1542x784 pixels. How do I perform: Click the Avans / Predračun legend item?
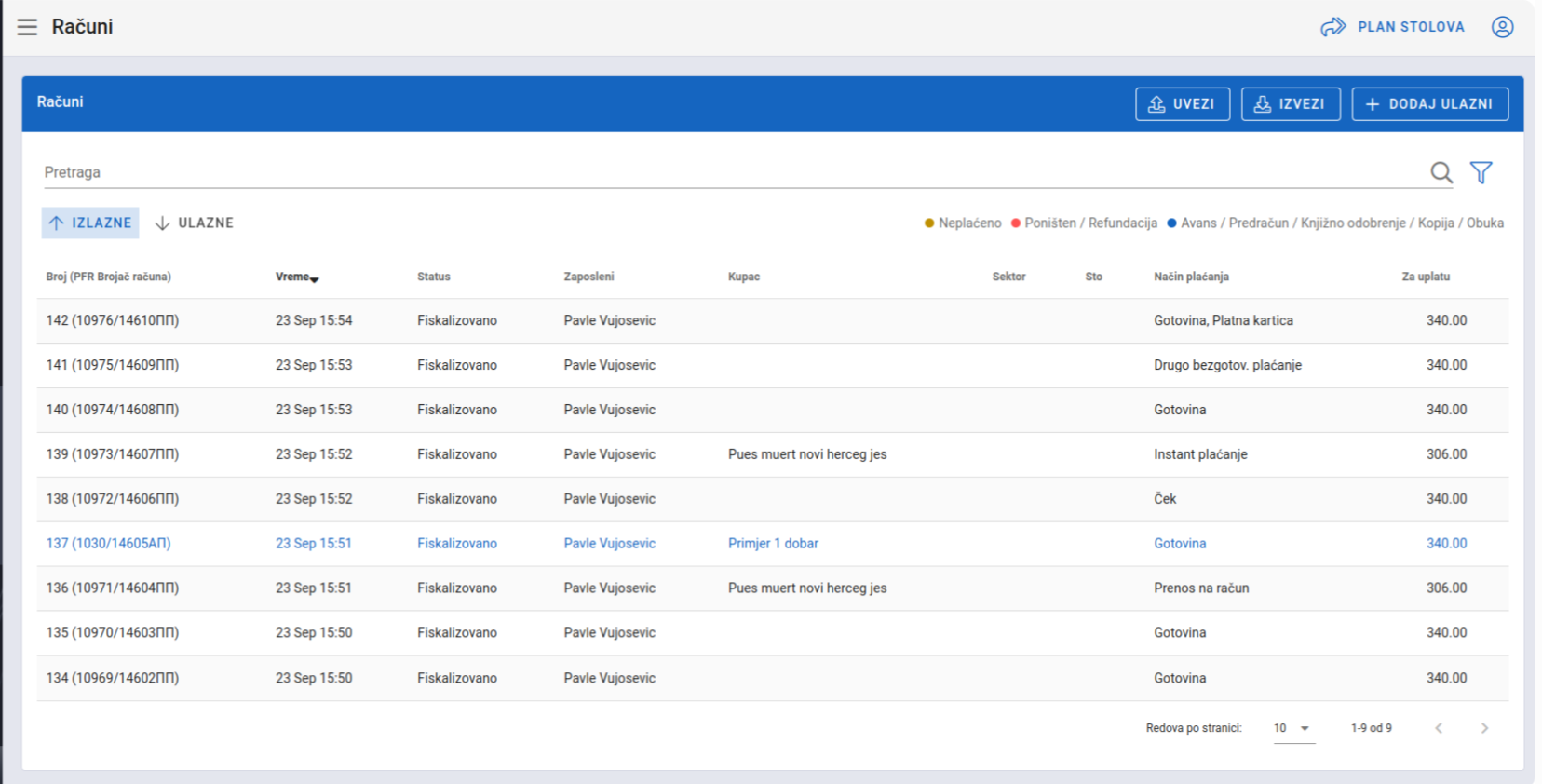(x=1335, y=223)
